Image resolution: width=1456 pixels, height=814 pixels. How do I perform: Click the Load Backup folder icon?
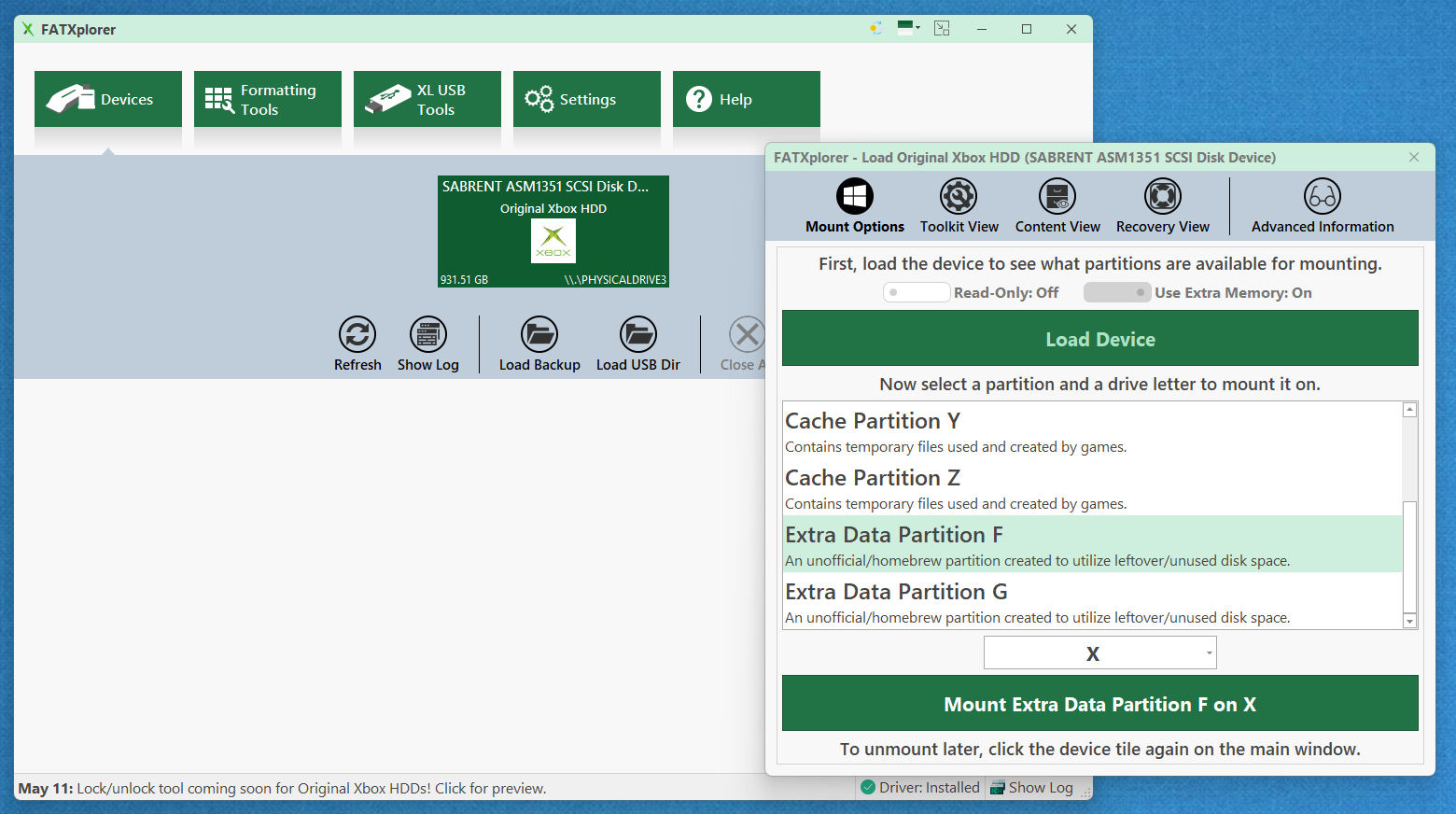539,334
